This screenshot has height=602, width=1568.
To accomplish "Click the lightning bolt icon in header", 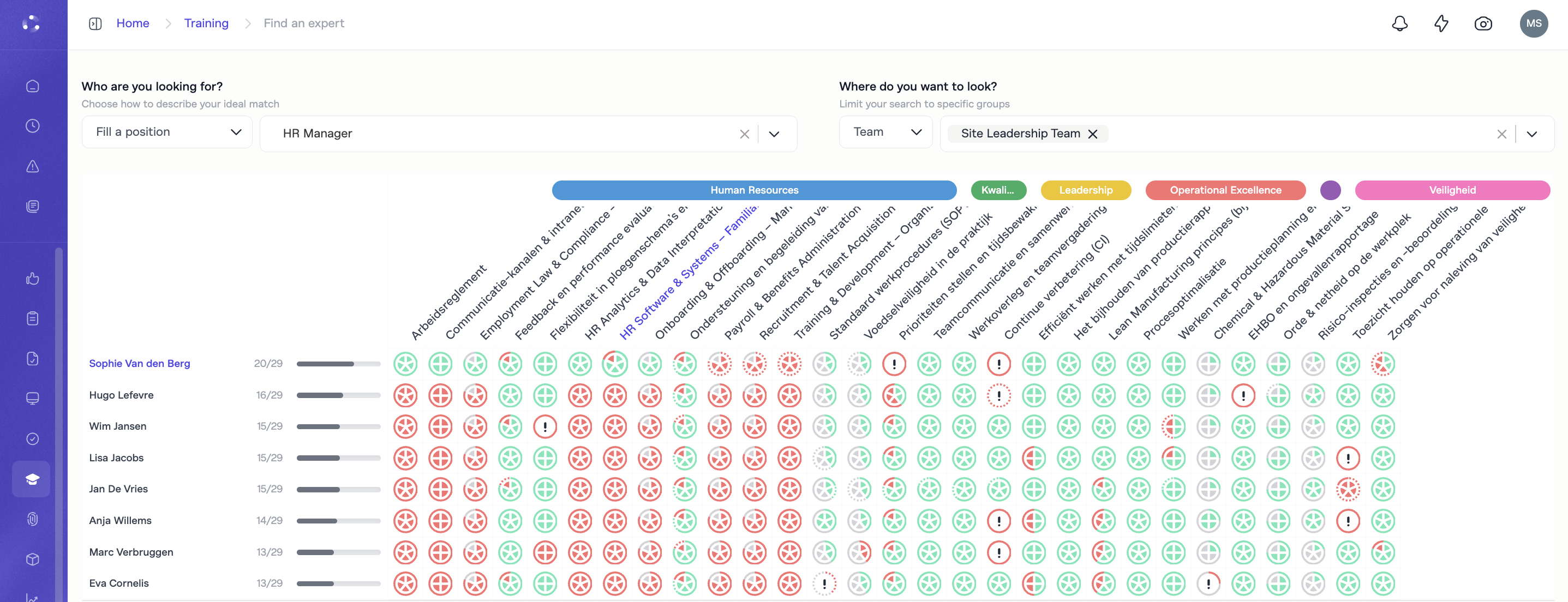I will [x=1441, y=23].
